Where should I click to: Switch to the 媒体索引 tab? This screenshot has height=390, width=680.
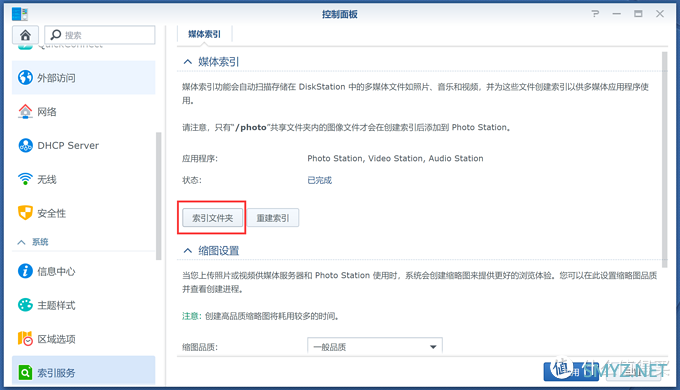pyautogui.click(x=204, y=34)
